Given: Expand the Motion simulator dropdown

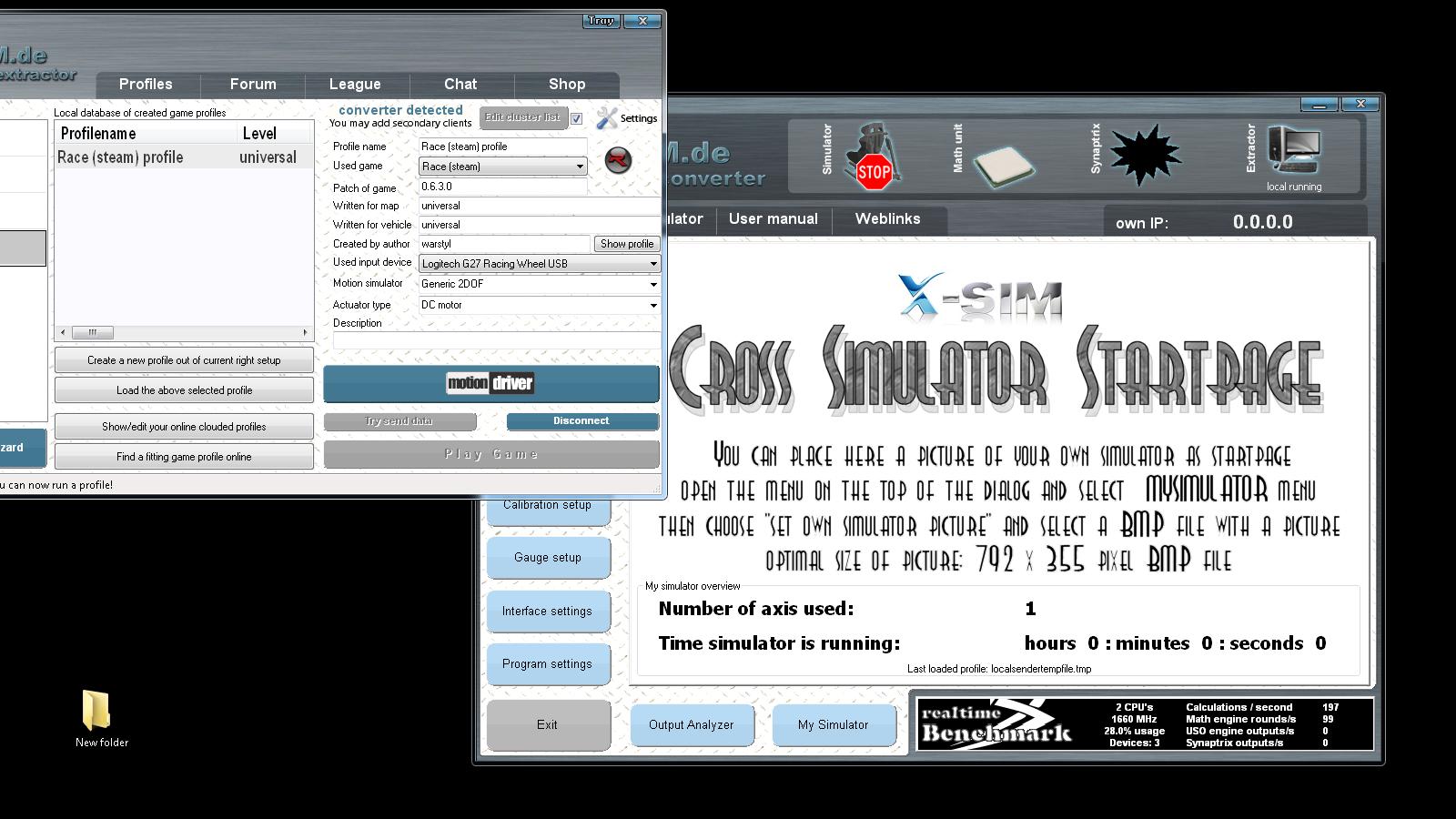Looking at the screenshot, I should [x=652, y=285].
